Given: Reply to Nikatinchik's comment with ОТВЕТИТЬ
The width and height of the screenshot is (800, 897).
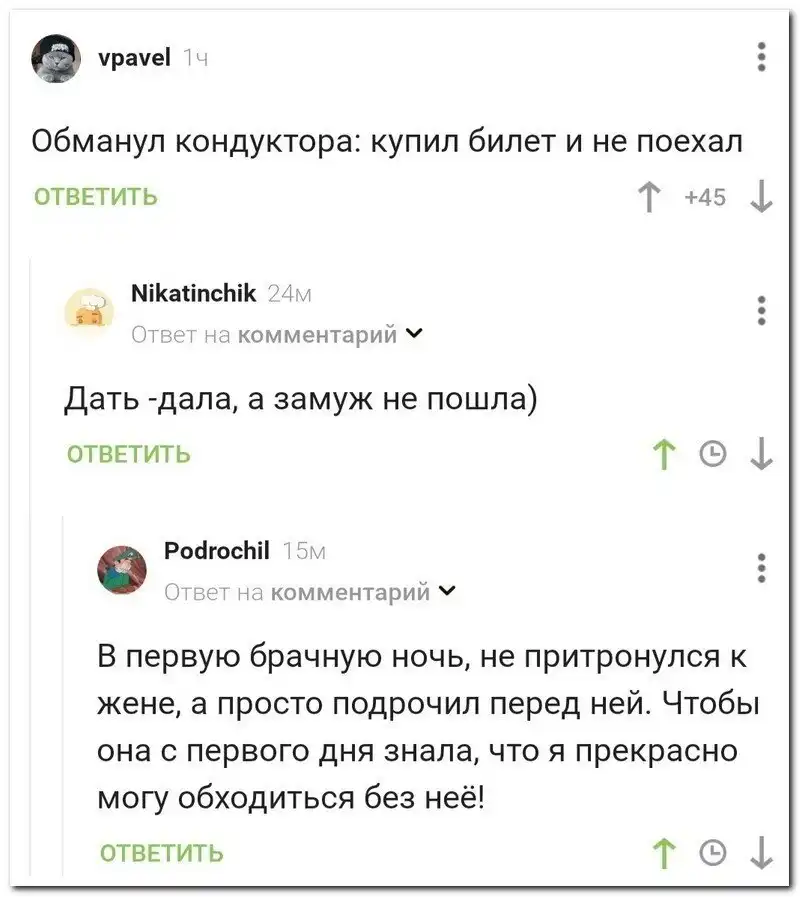Looking at the screenshot, I should coord(128,454).
